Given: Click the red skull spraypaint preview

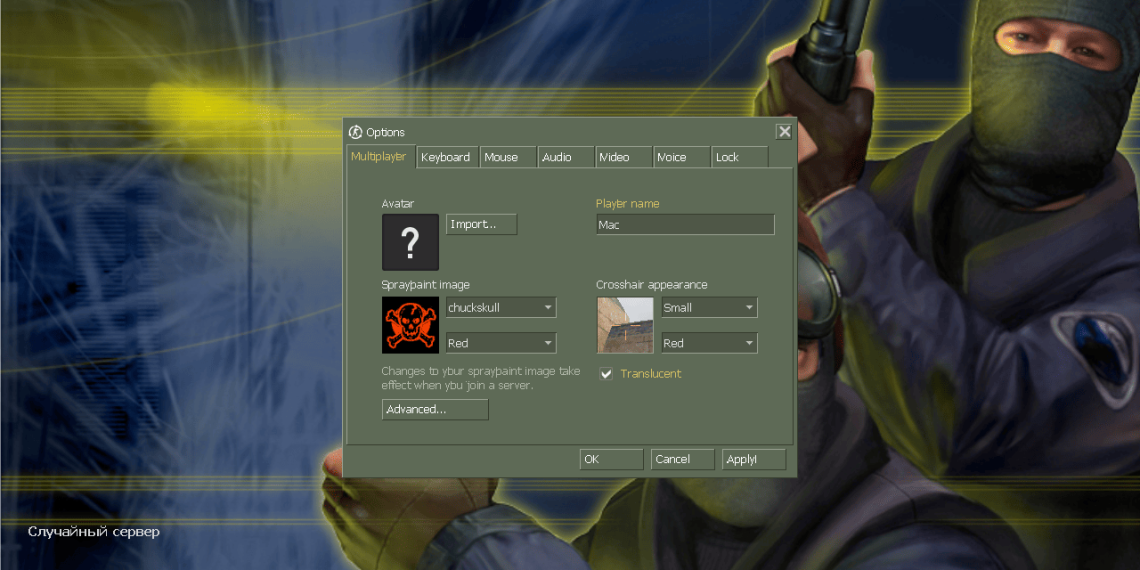Looking at the screenshot, I should point(410,325).
